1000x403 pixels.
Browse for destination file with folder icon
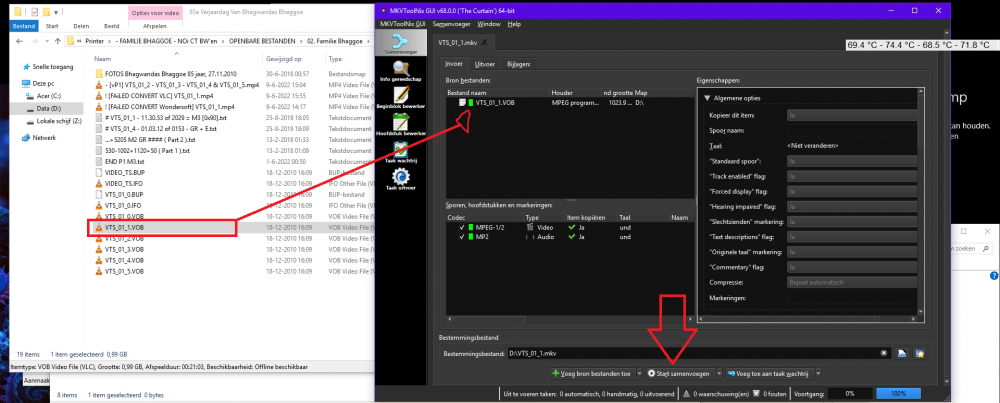902,353
